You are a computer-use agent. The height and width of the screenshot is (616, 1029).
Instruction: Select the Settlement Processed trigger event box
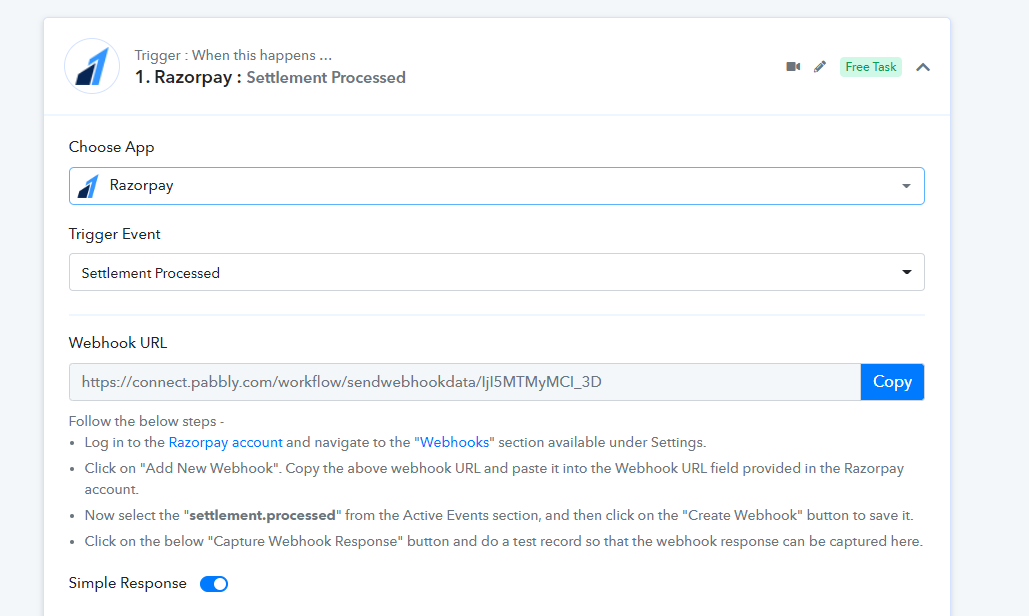click(497, 272)
